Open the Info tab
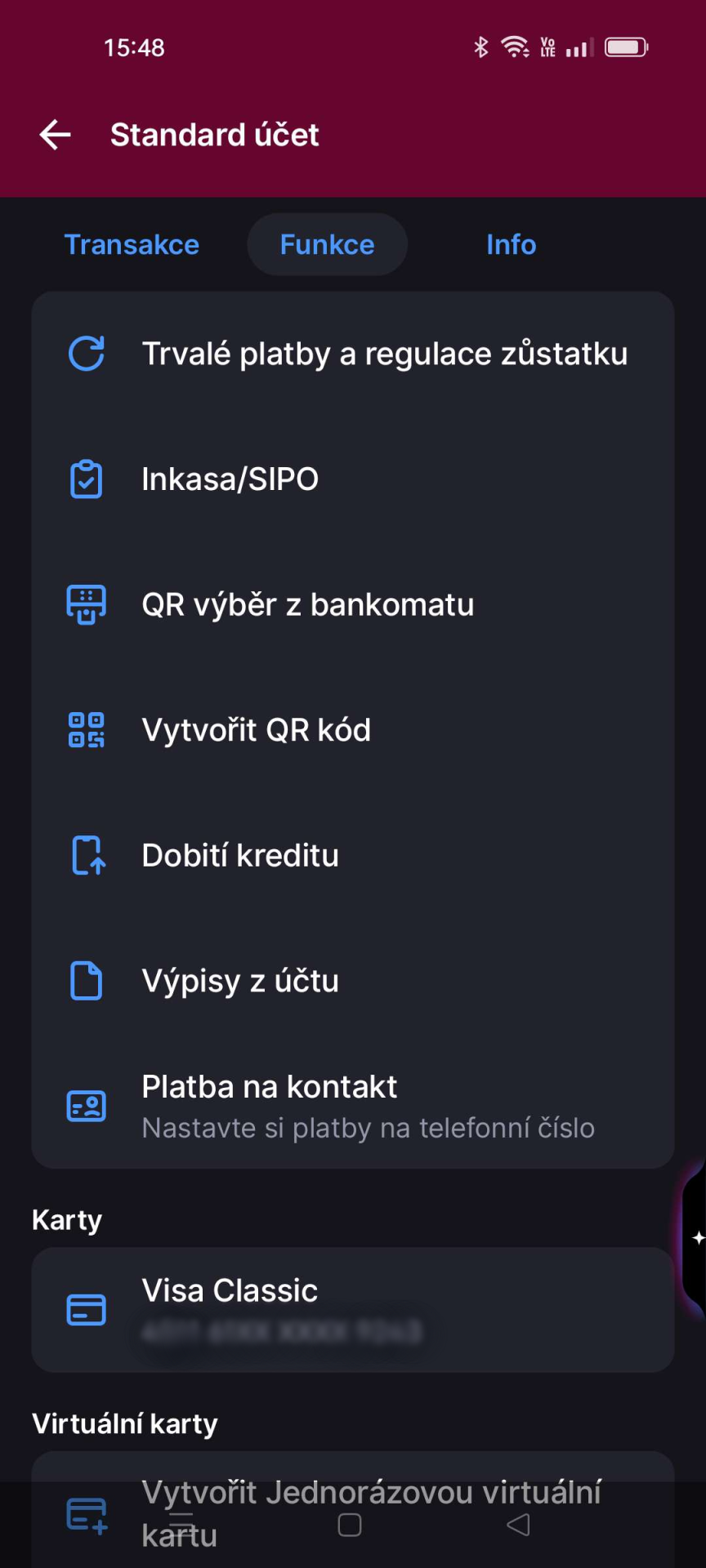706x1568 pixels. (x=511, y=243)
